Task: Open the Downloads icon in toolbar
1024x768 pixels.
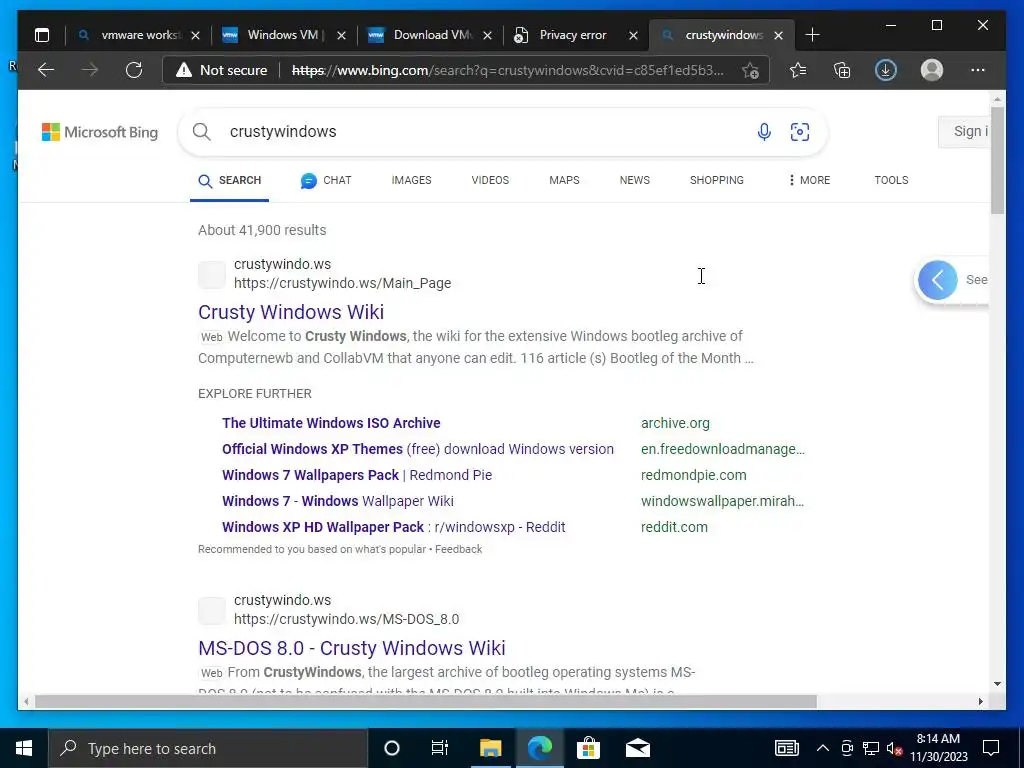Action: point(886,70)
